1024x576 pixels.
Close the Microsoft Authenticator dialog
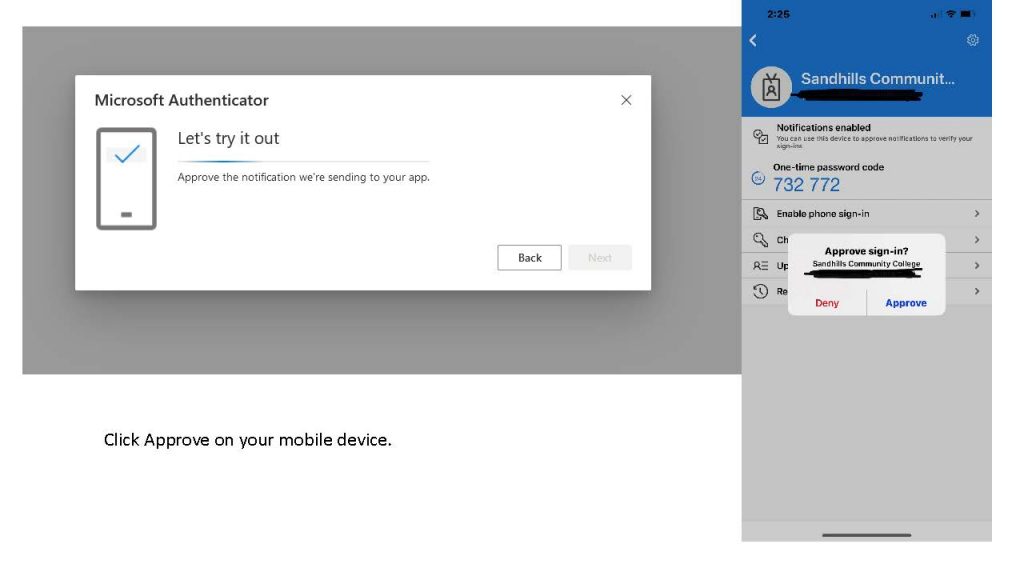[626, 100]
